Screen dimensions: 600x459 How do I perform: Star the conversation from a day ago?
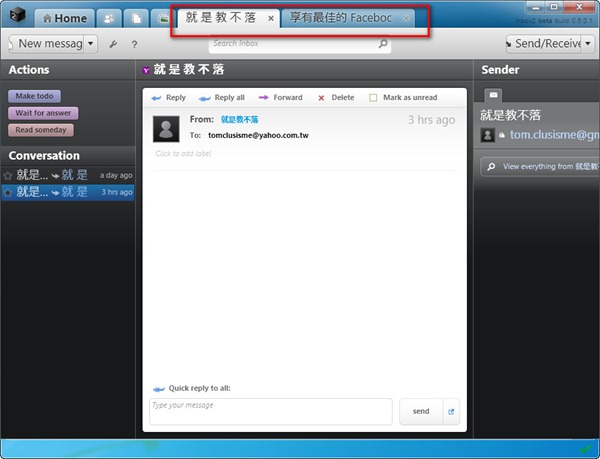click(8, 176)
